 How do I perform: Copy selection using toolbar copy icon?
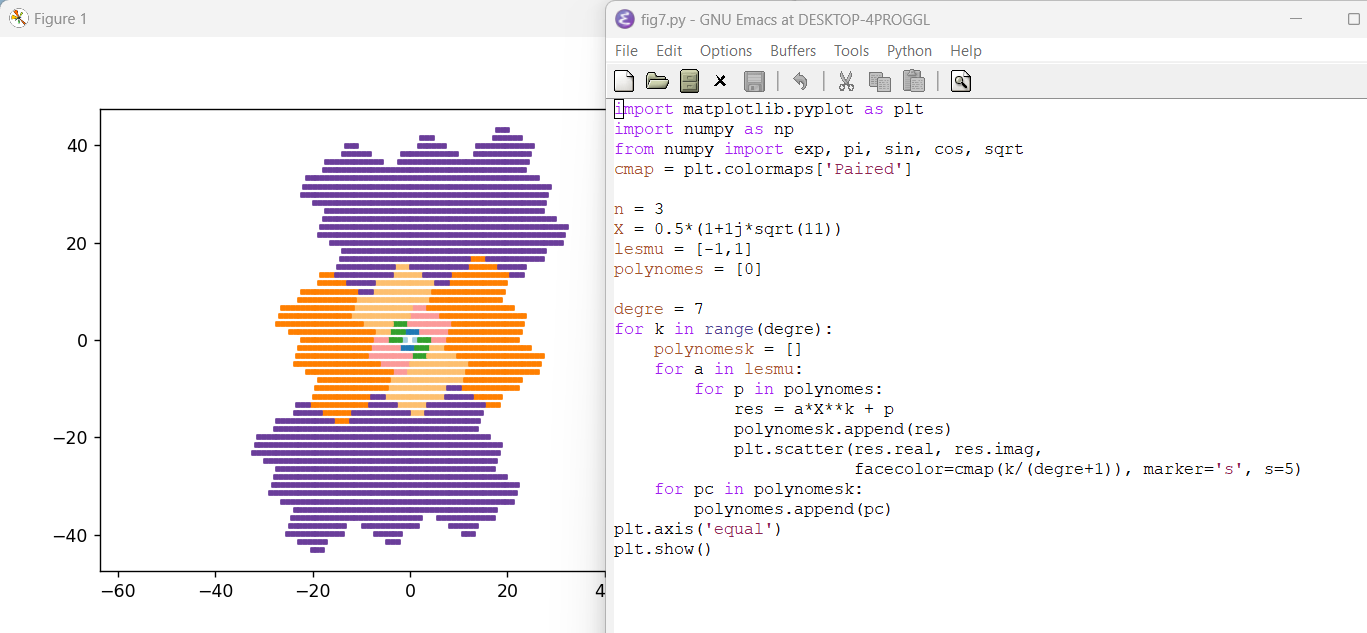(x=880, y=81)
